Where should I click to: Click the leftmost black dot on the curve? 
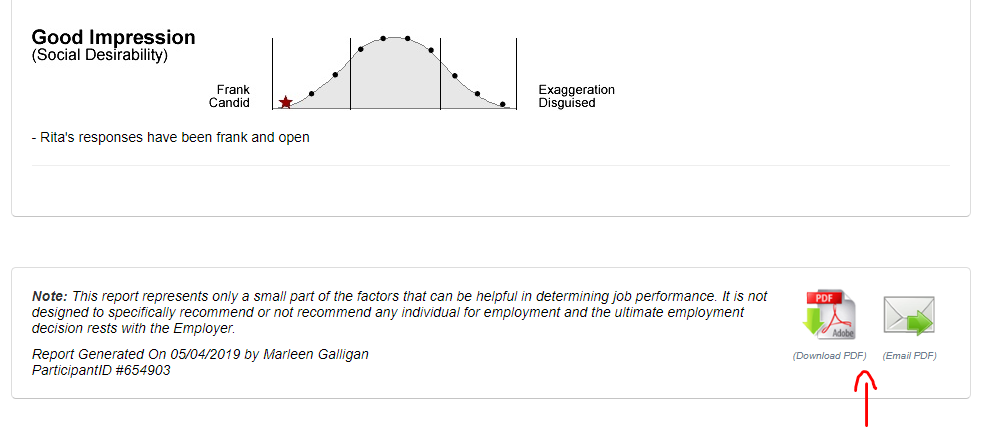point(312,94)
